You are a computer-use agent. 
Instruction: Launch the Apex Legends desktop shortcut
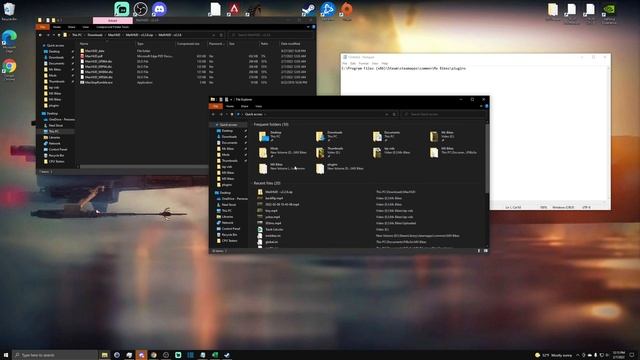click(x=234, y=9)
